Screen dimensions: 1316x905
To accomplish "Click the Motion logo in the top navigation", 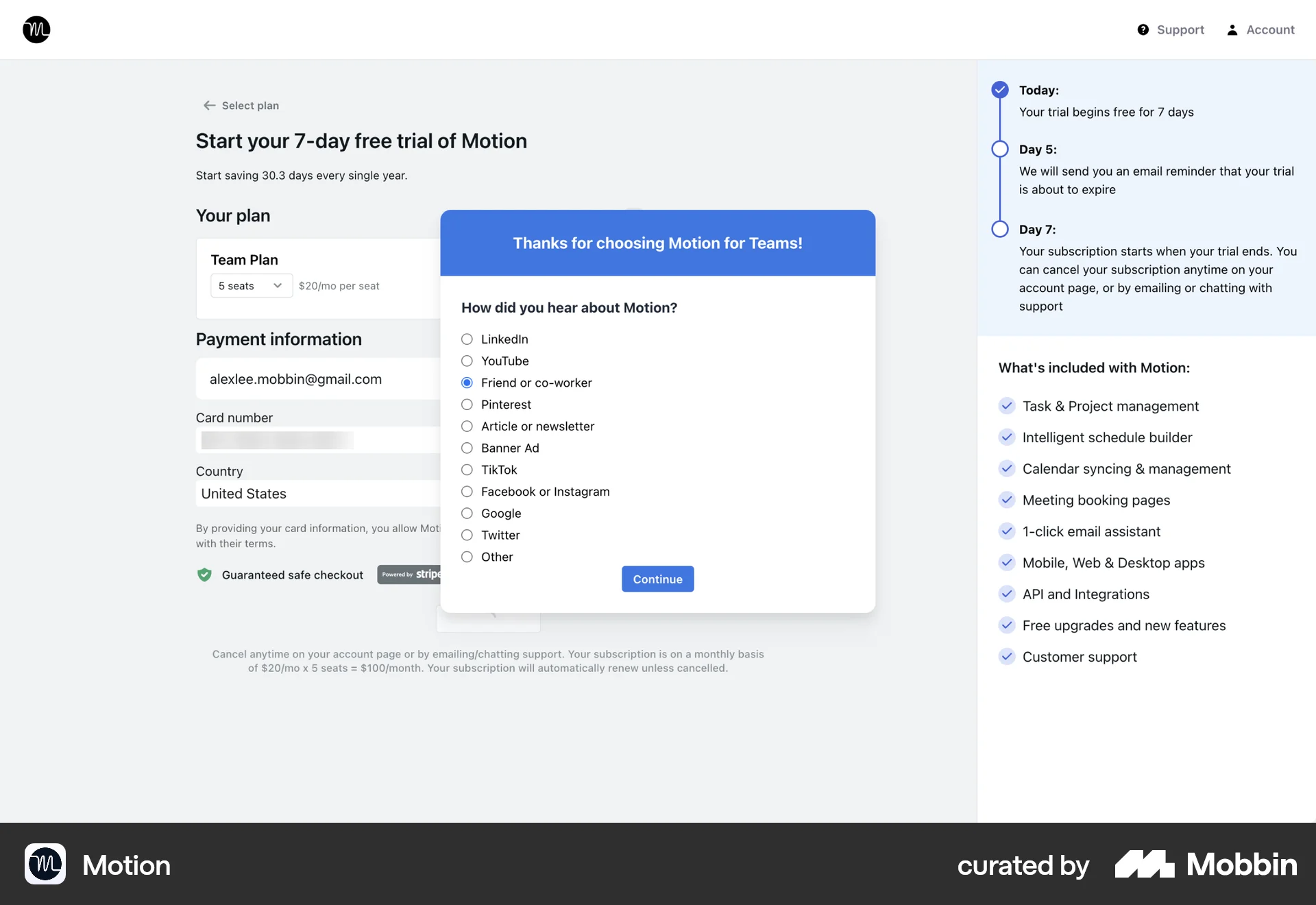I will tap(36, 29).
